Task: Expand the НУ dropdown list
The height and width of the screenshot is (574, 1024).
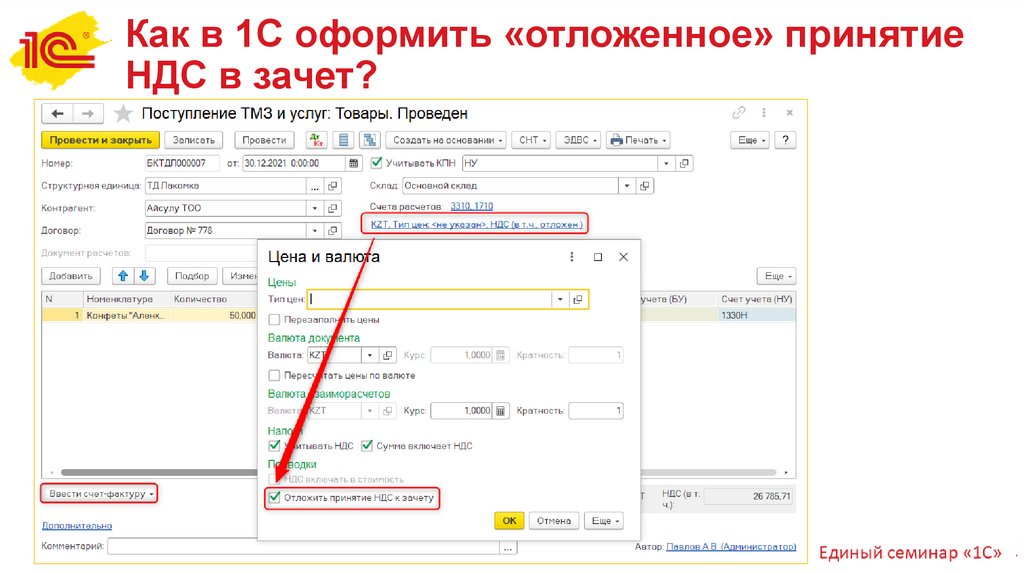Action: (x=666, y=163)
